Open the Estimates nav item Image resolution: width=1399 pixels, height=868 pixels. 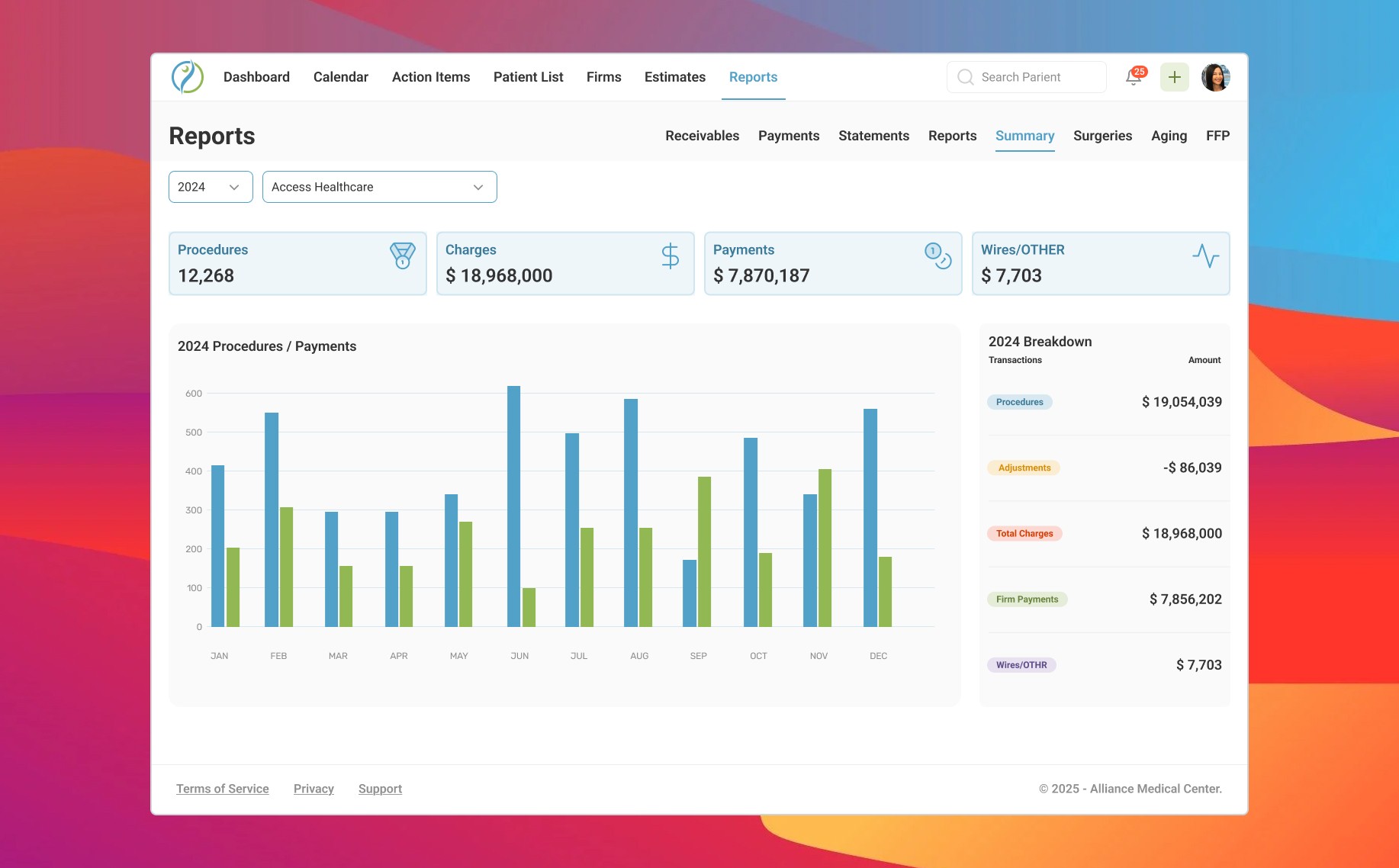[x=675, y=77]
